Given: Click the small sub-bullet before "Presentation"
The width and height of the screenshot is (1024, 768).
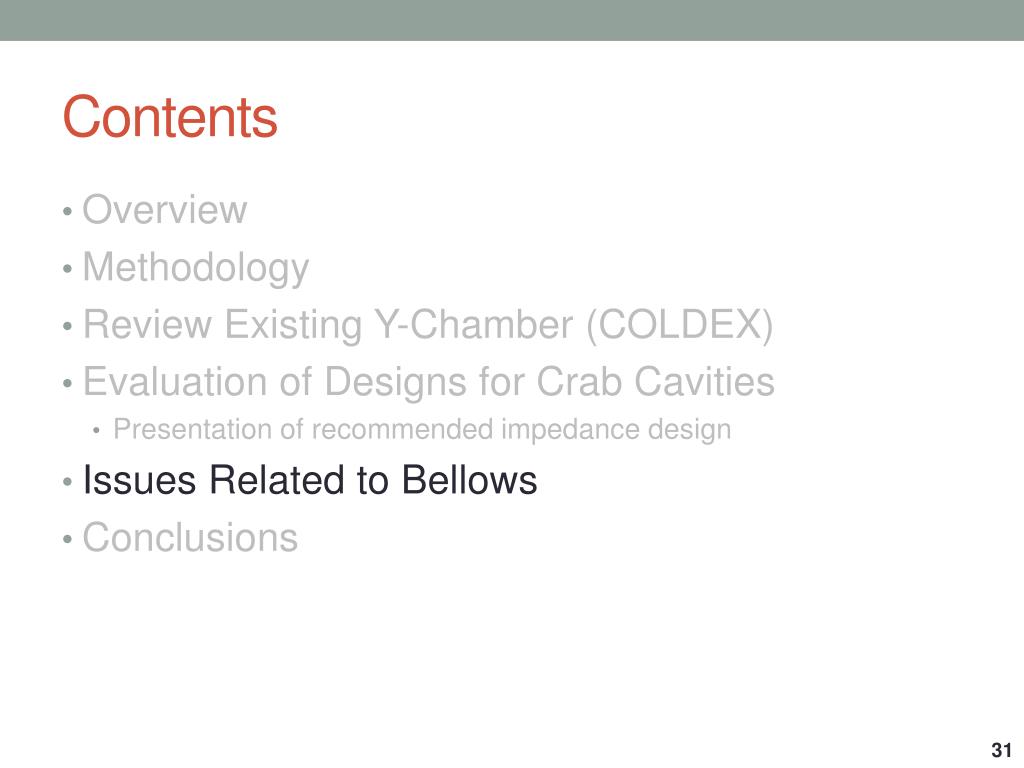Looking at the screenshot, I should [x=97, y=431].
